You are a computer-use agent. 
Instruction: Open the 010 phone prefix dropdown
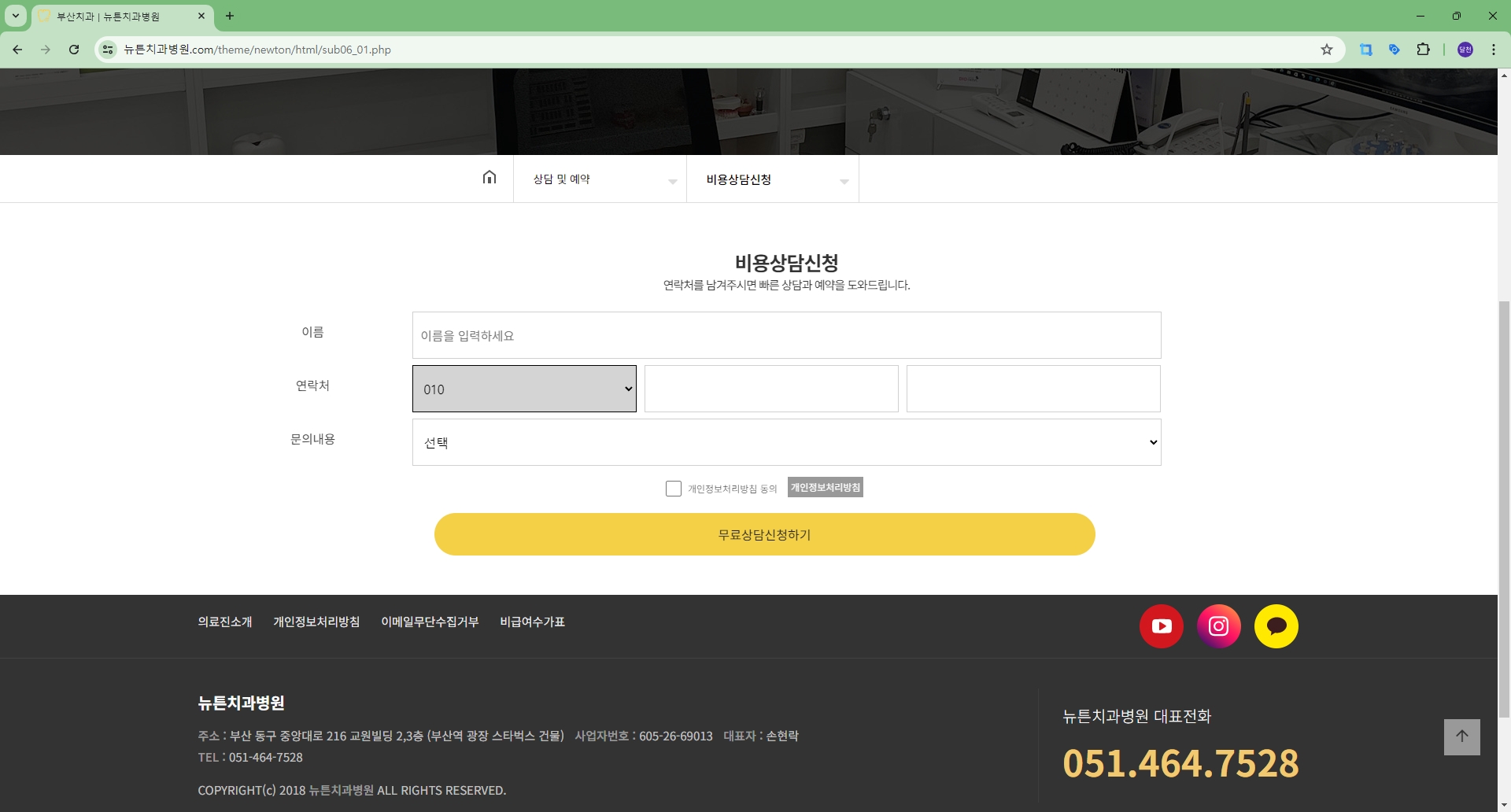[x=524, y=389]
